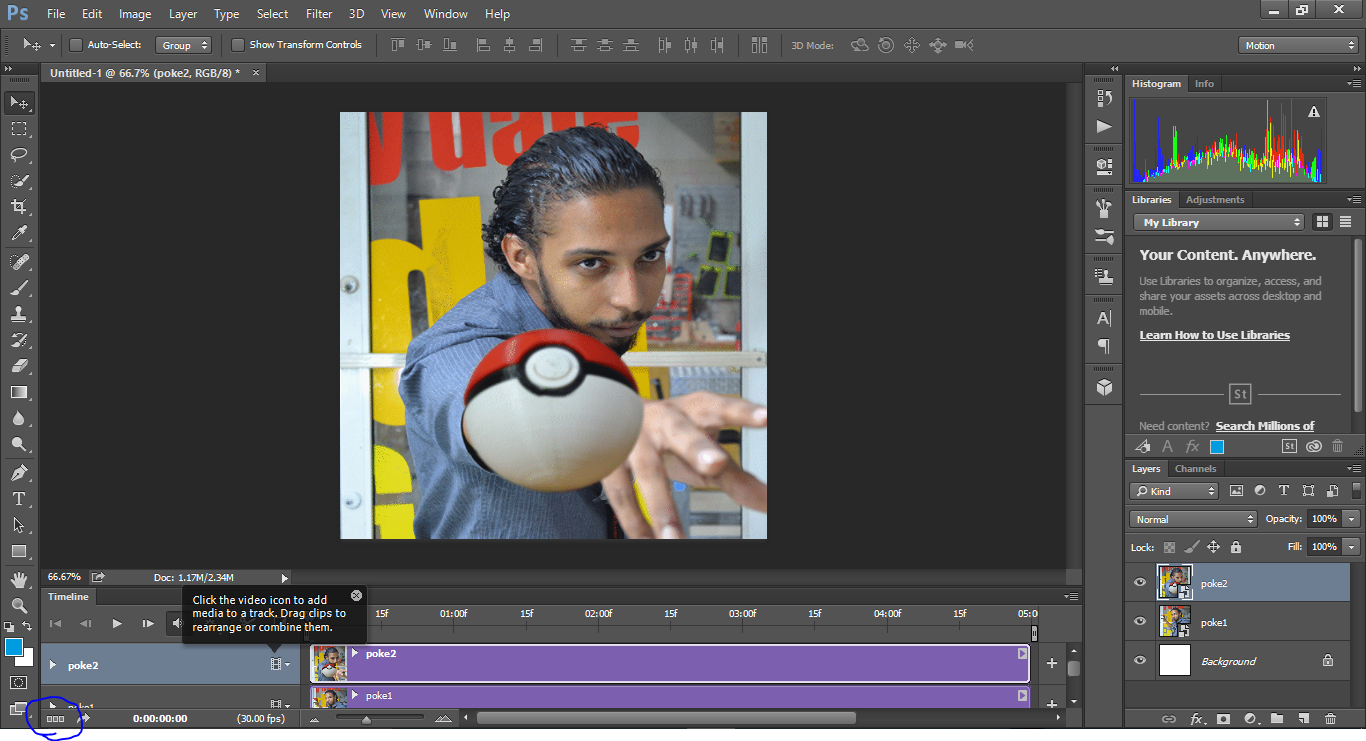Switch to the Info tab
Screen dimensions: 1366x741
pyautogui.click(x=1204, y=84)
